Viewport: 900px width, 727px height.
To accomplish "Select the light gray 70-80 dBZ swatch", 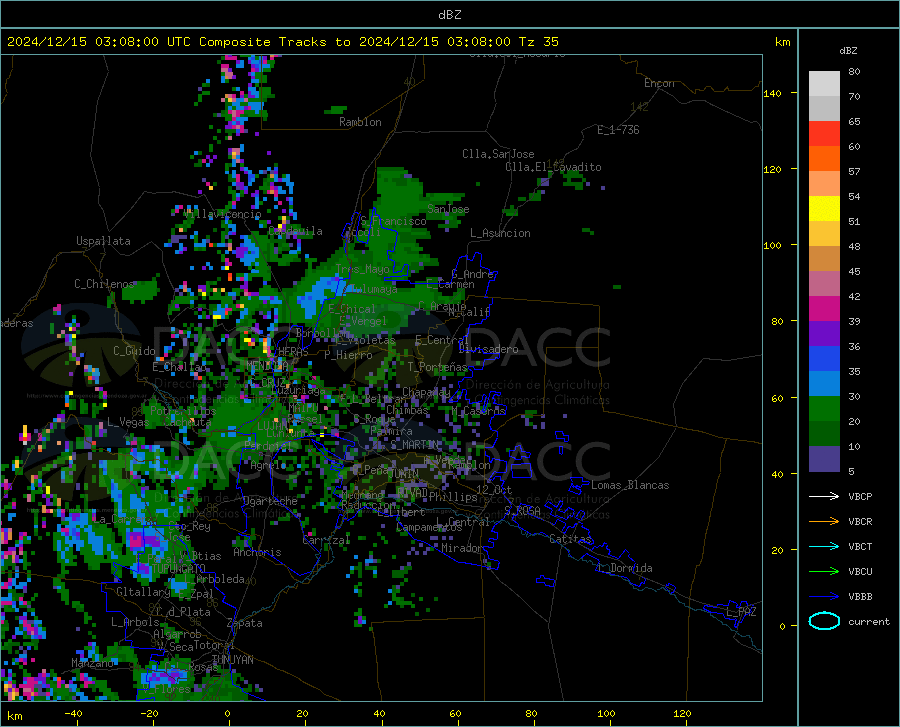I will [824, 84].
